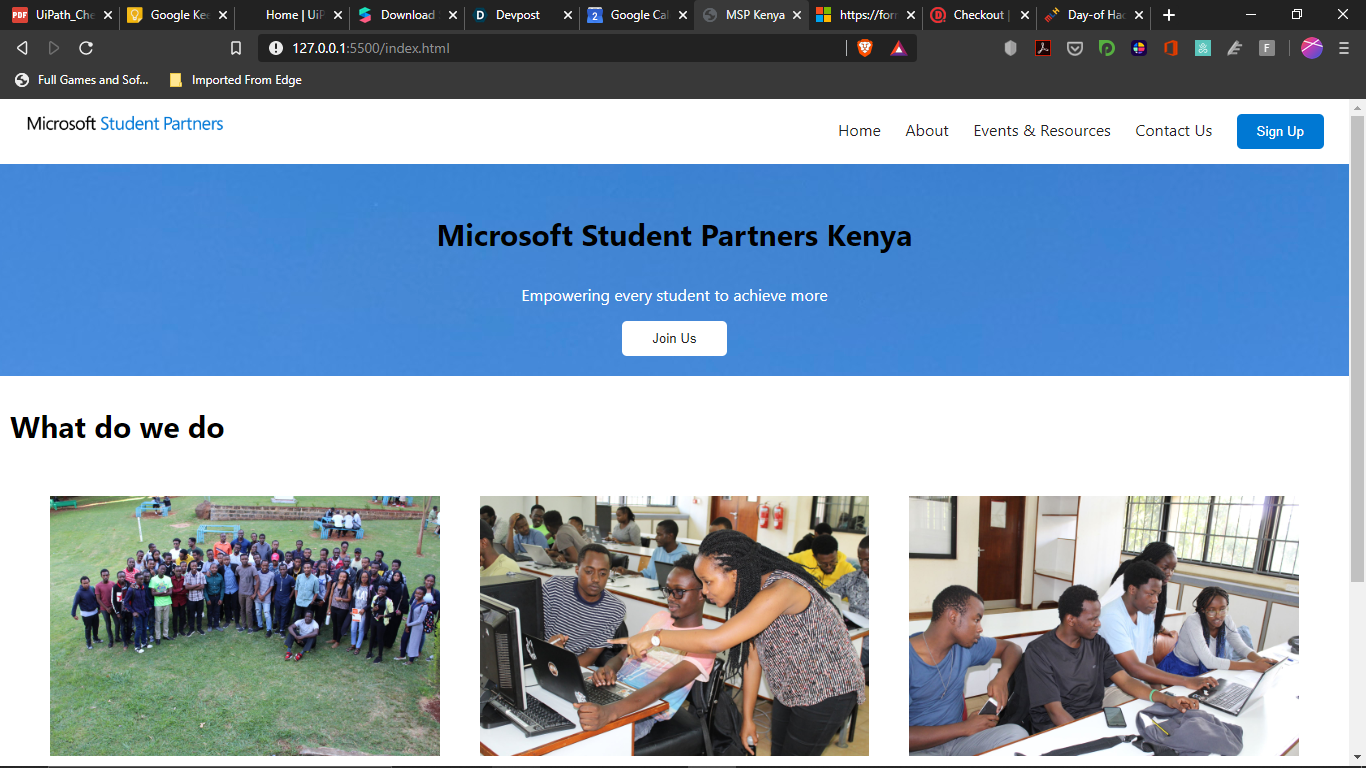
Task: Click the teal square extension icon
Action: point(1203,48)
